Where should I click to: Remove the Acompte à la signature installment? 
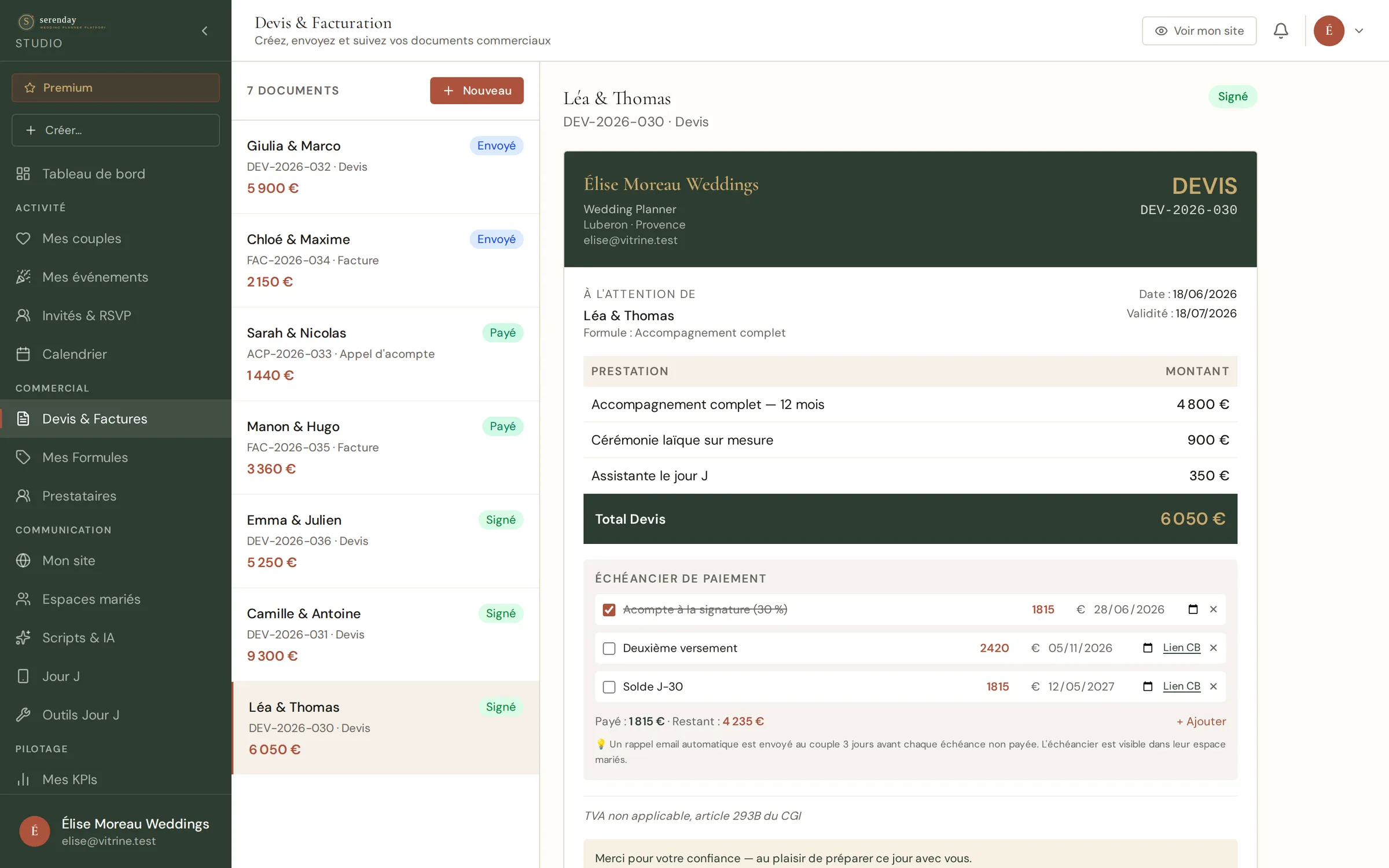(1214, 609)
